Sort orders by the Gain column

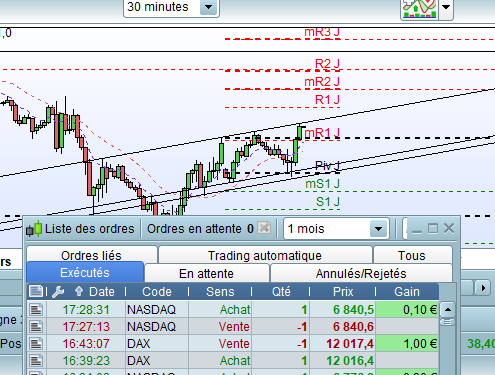click(407, 292)
